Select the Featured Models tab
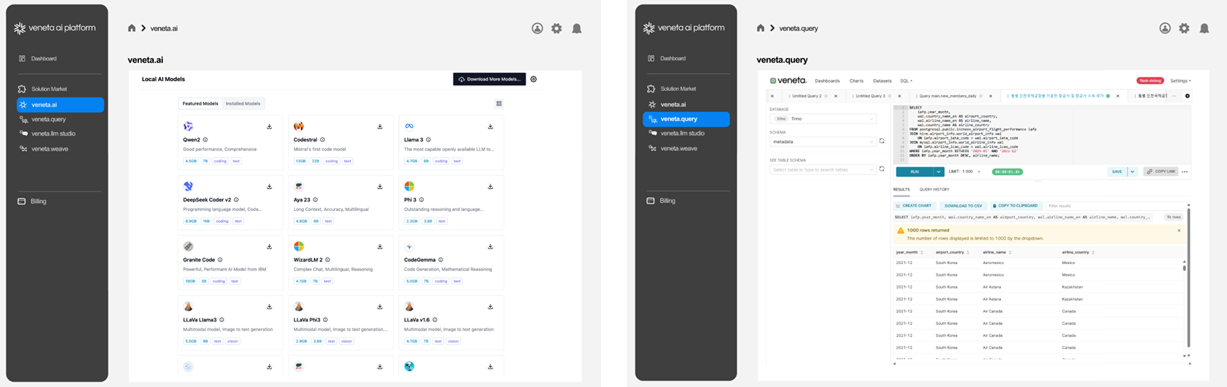 pyautogui.click(x=200, y=103)
